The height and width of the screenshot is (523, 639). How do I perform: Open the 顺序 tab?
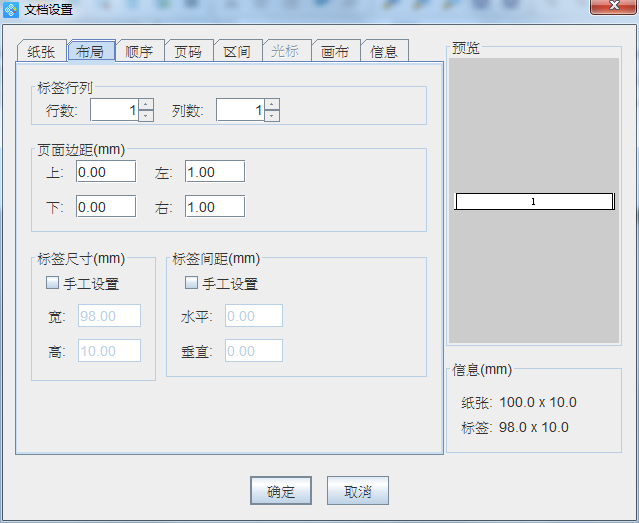point(140,51)
